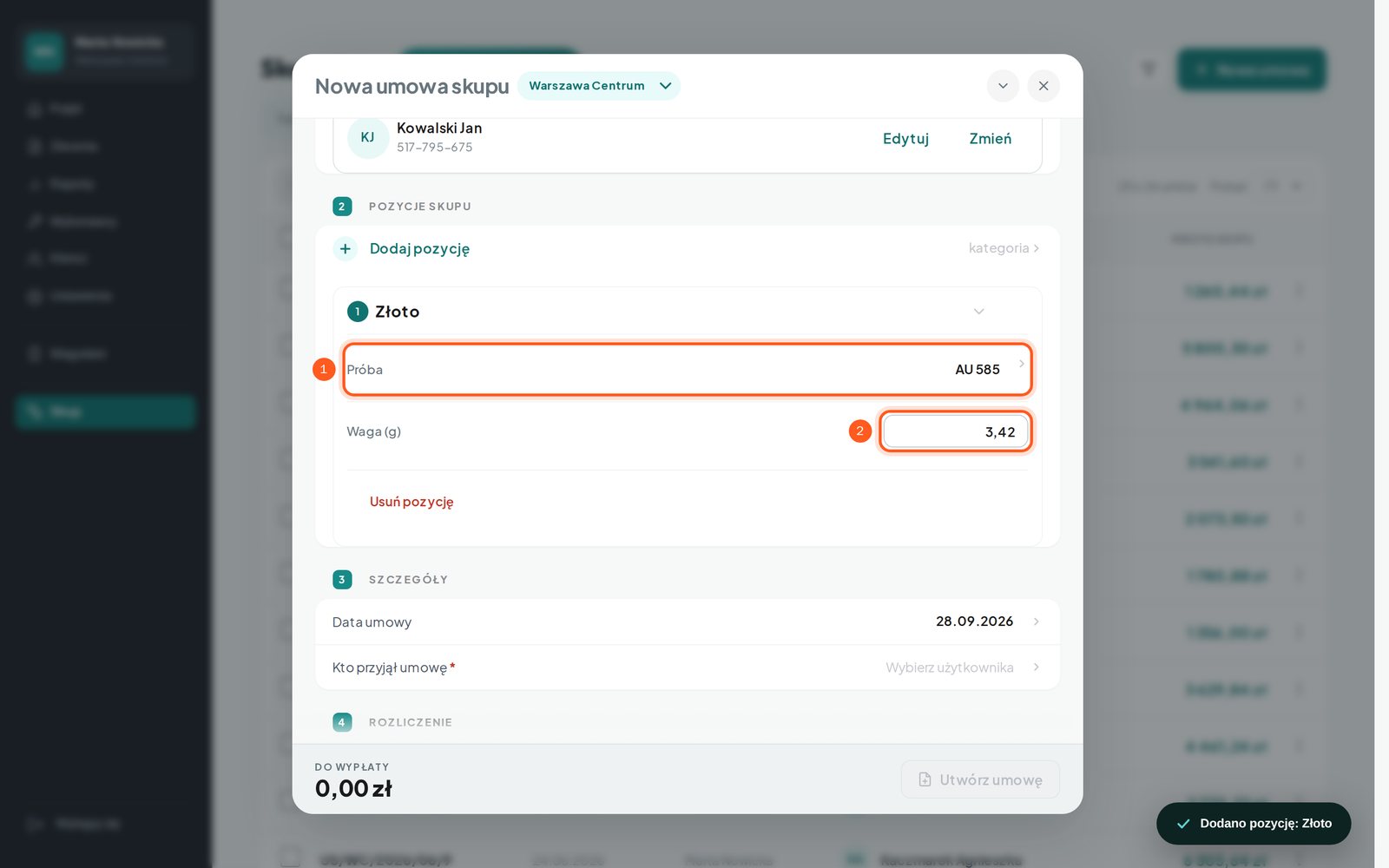Choose a user in Kto przyjął umowę
Screen dimensions: 1389x868
(688, 667)
